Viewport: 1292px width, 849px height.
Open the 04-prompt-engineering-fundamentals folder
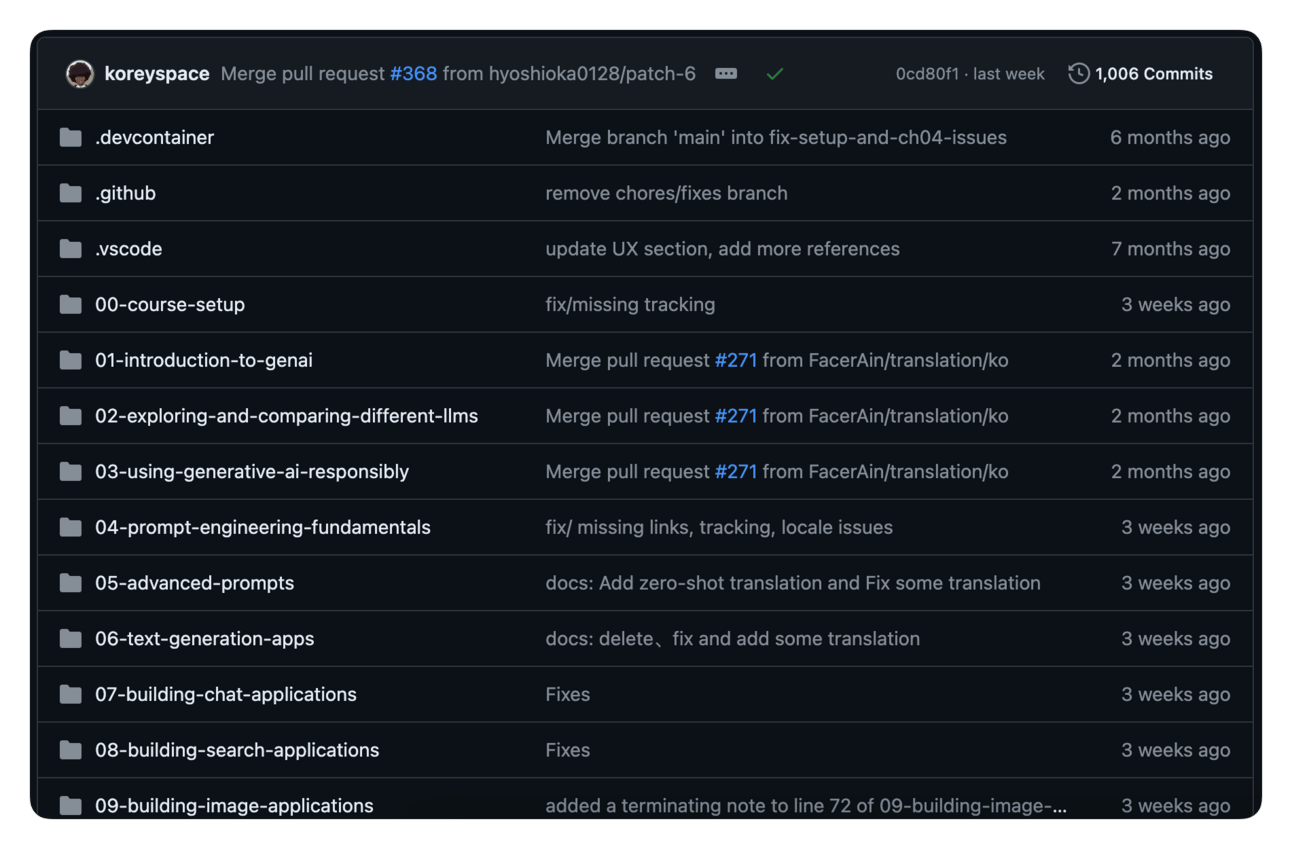tap(262, 527)
